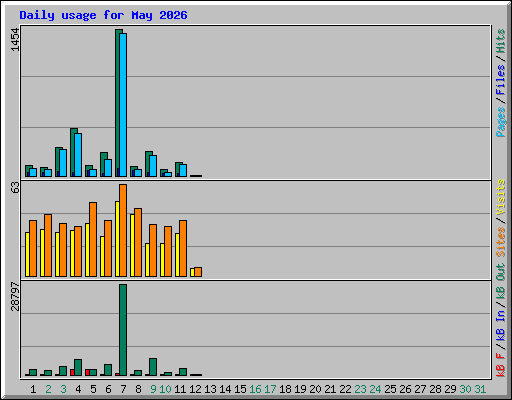Click the tall day 7 kB Out bar
Viewport: 512px width, 400px height.
point(123,330)
